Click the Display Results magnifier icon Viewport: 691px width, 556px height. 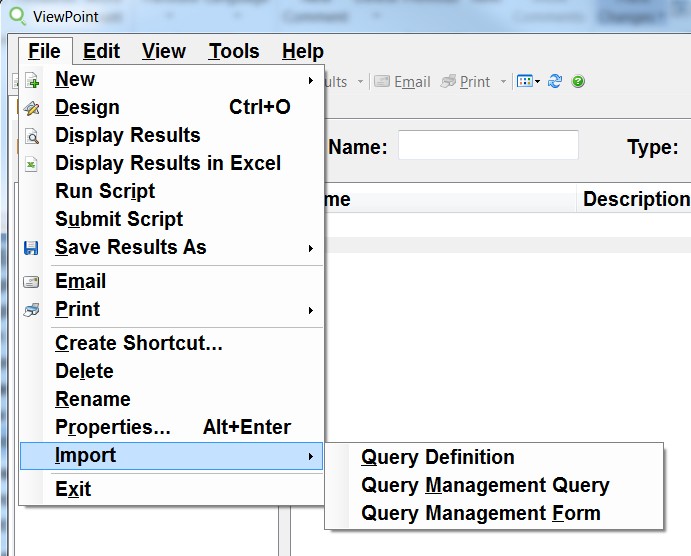coord(32,136)
